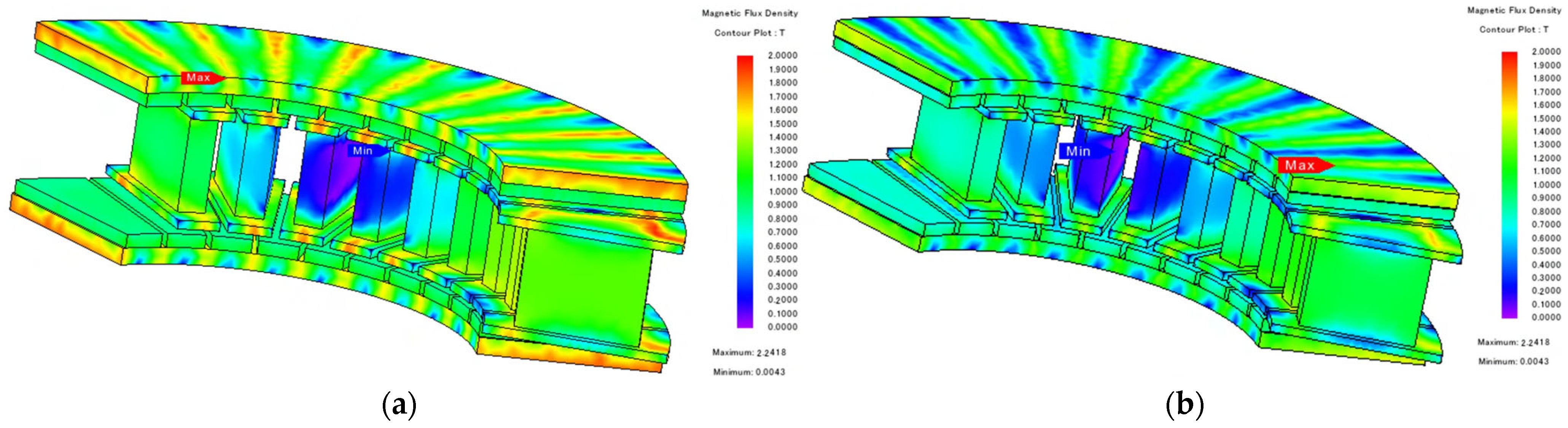This screenshot has height=428, width=1568.
Task: Click the color scale bar of plot (a)
Action: pos(745,192)
